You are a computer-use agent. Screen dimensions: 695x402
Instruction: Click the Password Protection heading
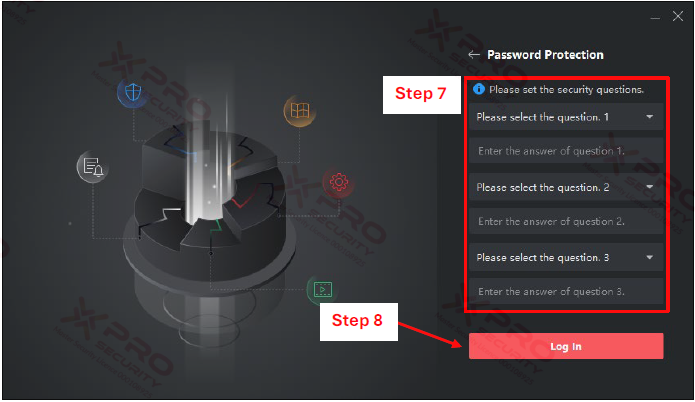(x=545, y=55)
